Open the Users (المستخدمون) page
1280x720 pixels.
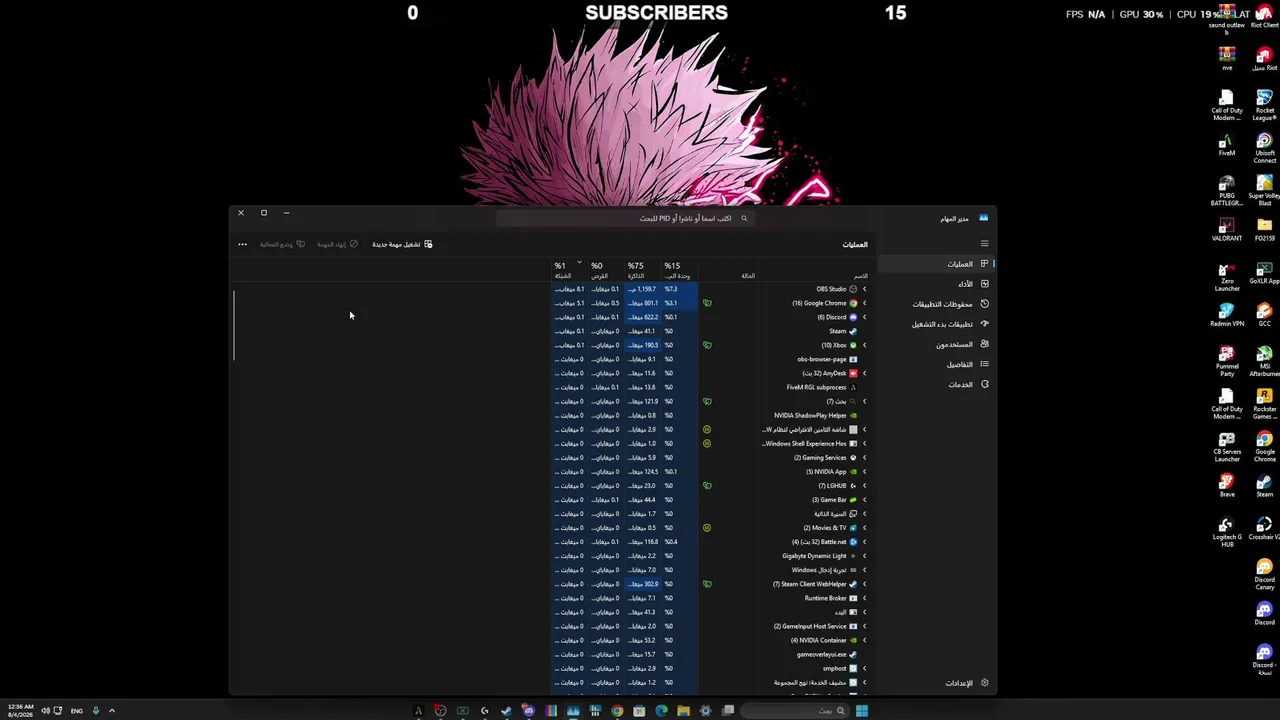pos(935,344)
